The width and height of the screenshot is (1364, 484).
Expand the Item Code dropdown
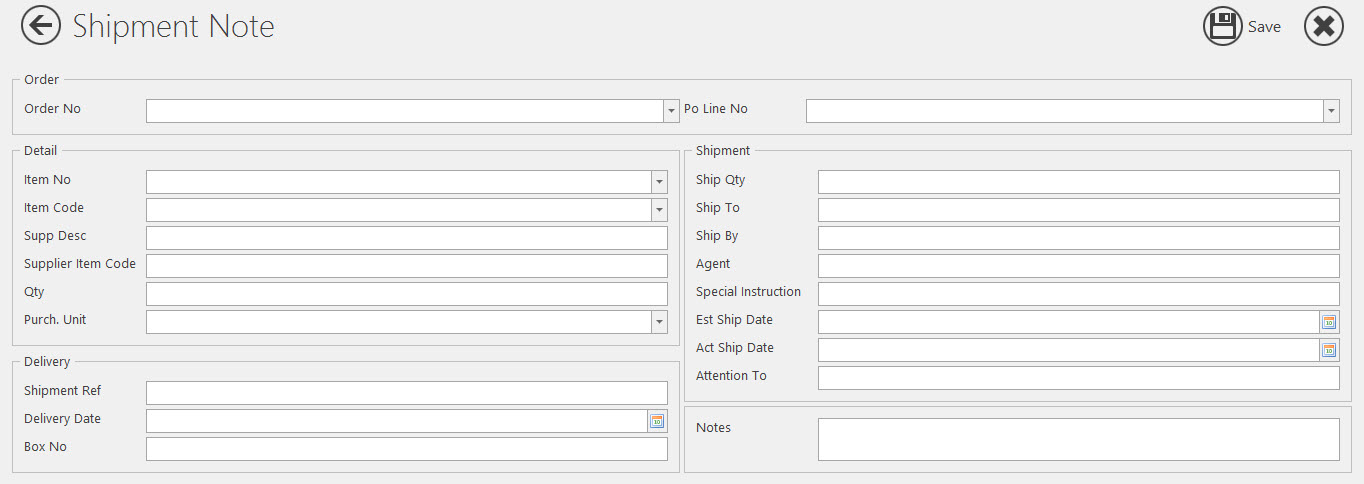coord(659,210)
